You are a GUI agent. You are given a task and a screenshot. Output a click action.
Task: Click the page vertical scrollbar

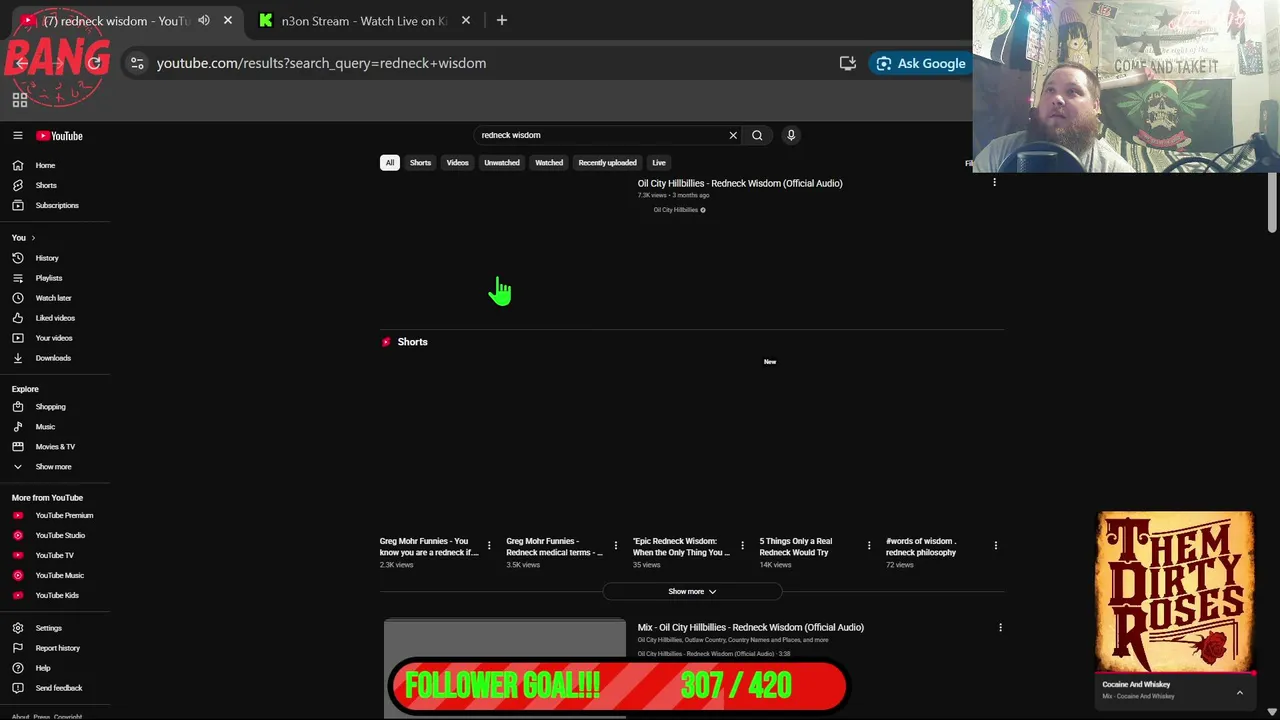click(x=1272, y=204)
